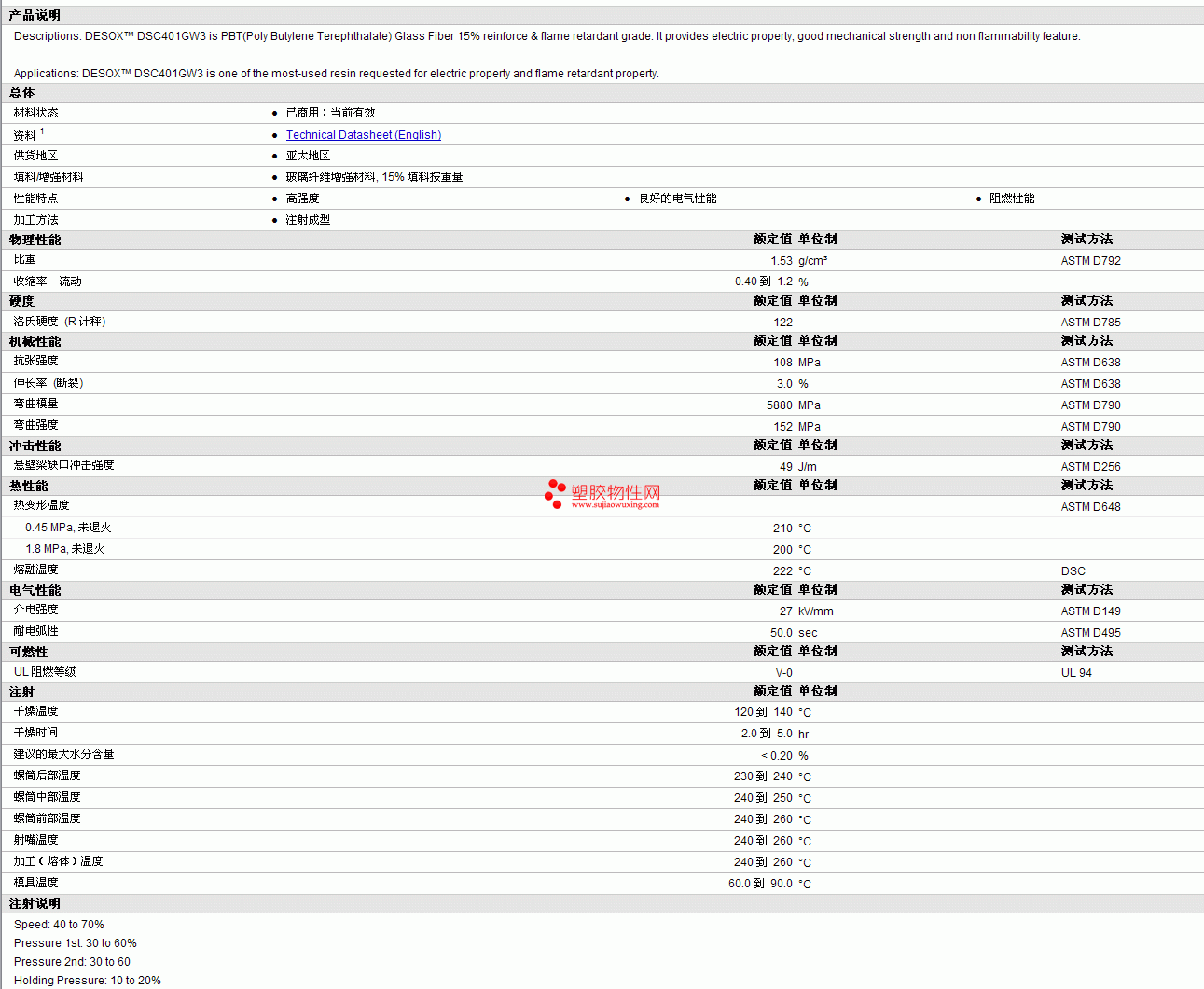Click the V-0 flammability value

click(783, 673)
